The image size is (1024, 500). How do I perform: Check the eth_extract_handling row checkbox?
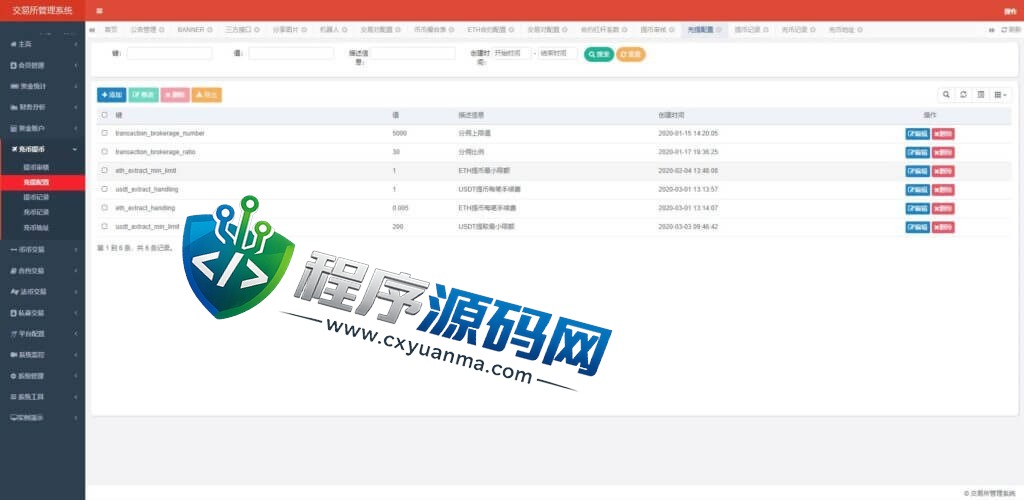point(104,208)
